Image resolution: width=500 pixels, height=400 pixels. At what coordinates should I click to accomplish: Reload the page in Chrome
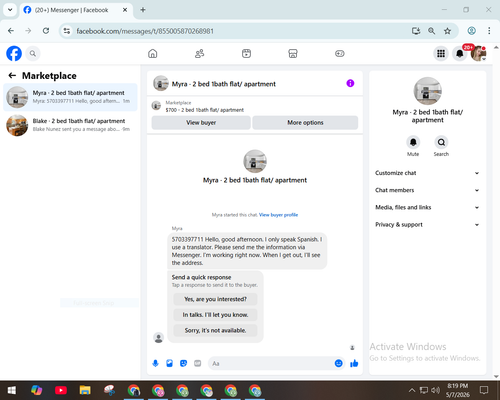46,31
